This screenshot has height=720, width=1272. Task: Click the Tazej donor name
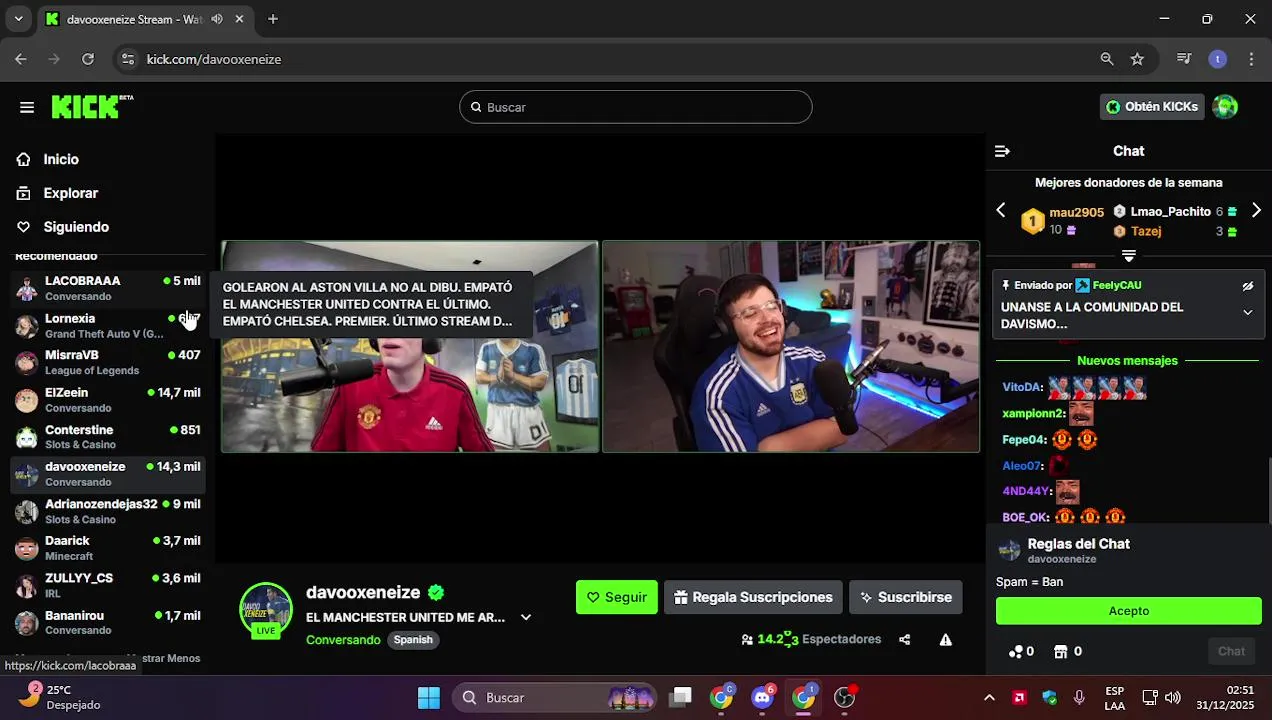1146,231
